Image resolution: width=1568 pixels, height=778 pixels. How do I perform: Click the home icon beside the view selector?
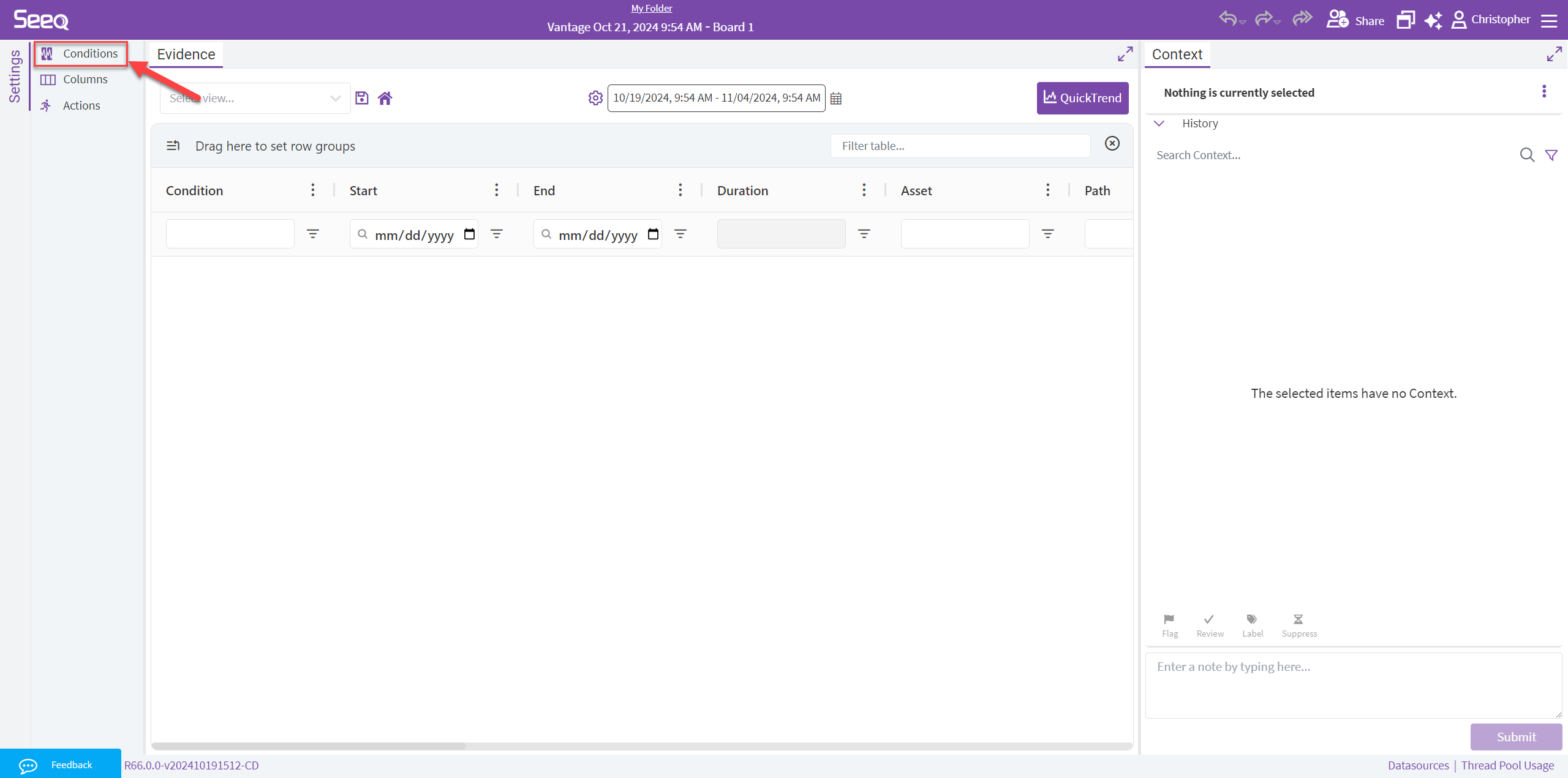385,98
